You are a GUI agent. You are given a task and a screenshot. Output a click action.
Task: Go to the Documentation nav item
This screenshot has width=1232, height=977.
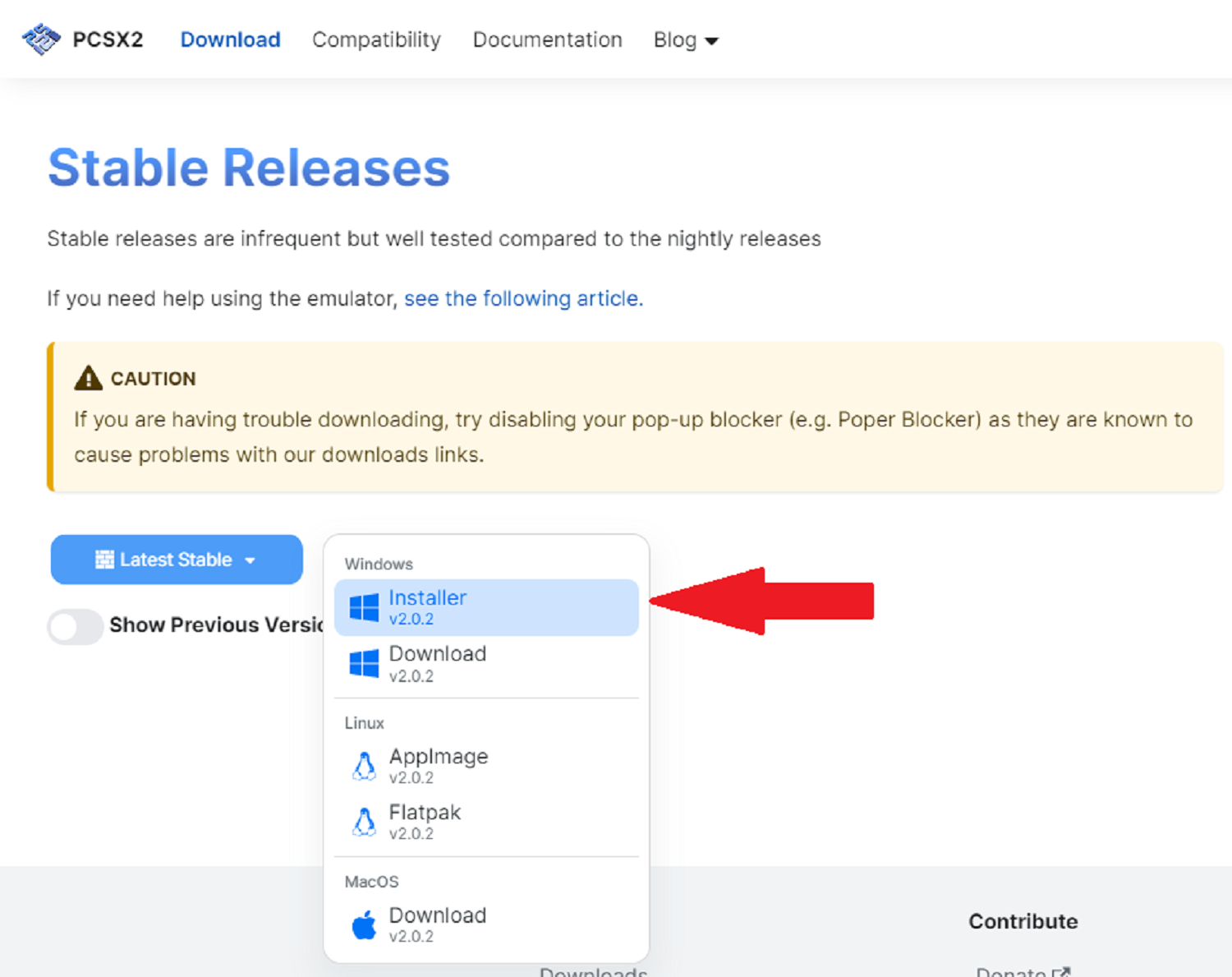(547, 39)
